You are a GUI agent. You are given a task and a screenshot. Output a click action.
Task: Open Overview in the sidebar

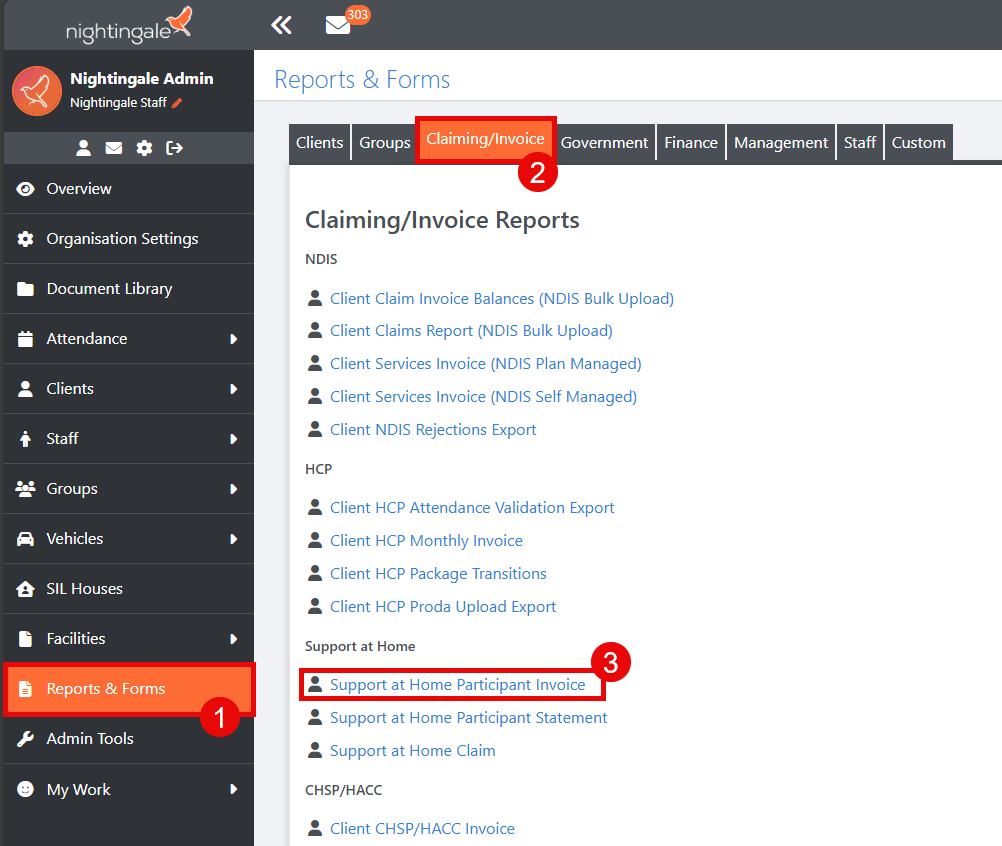[129, 189]
